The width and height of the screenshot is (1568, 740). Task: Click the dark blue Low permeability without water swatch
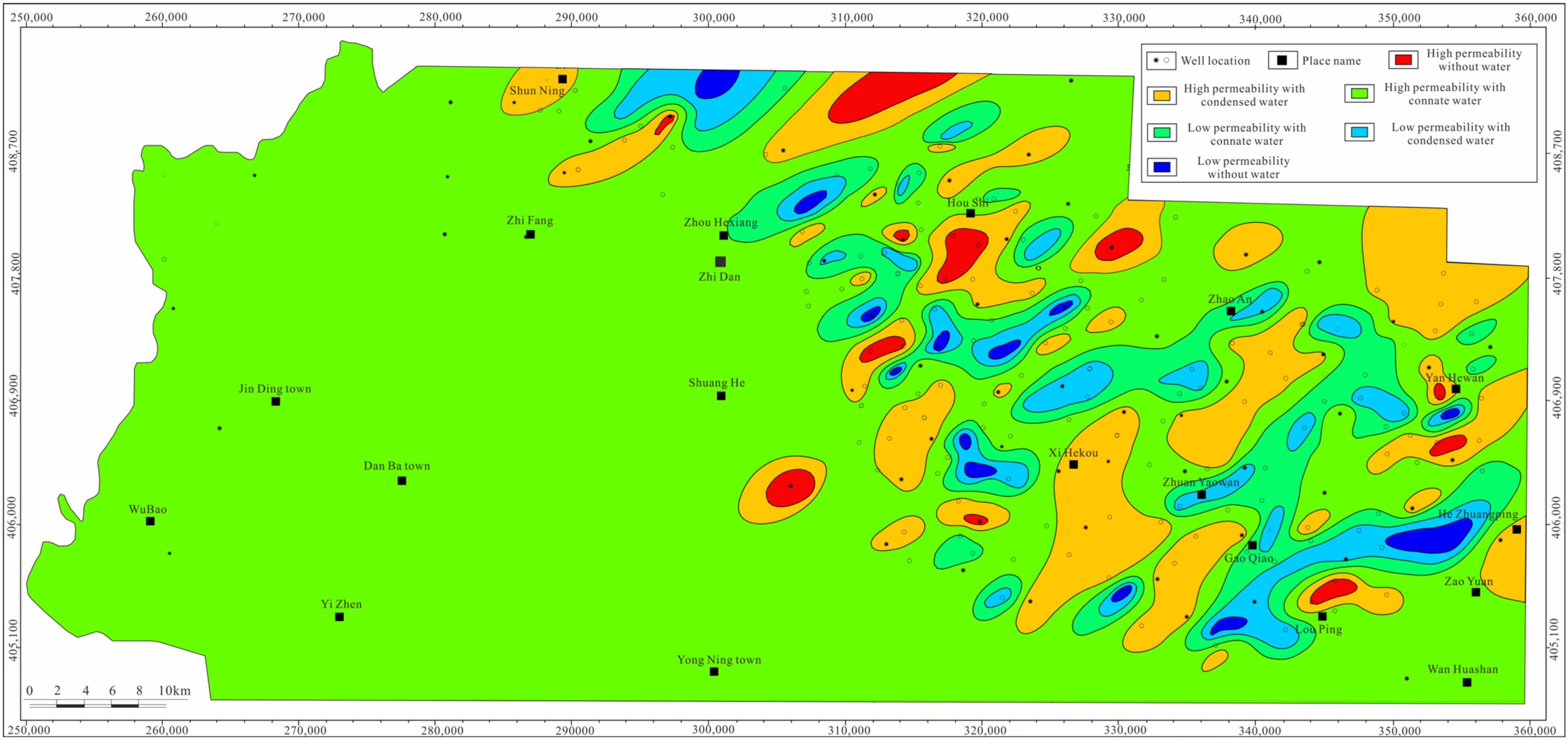(1161, 167)
